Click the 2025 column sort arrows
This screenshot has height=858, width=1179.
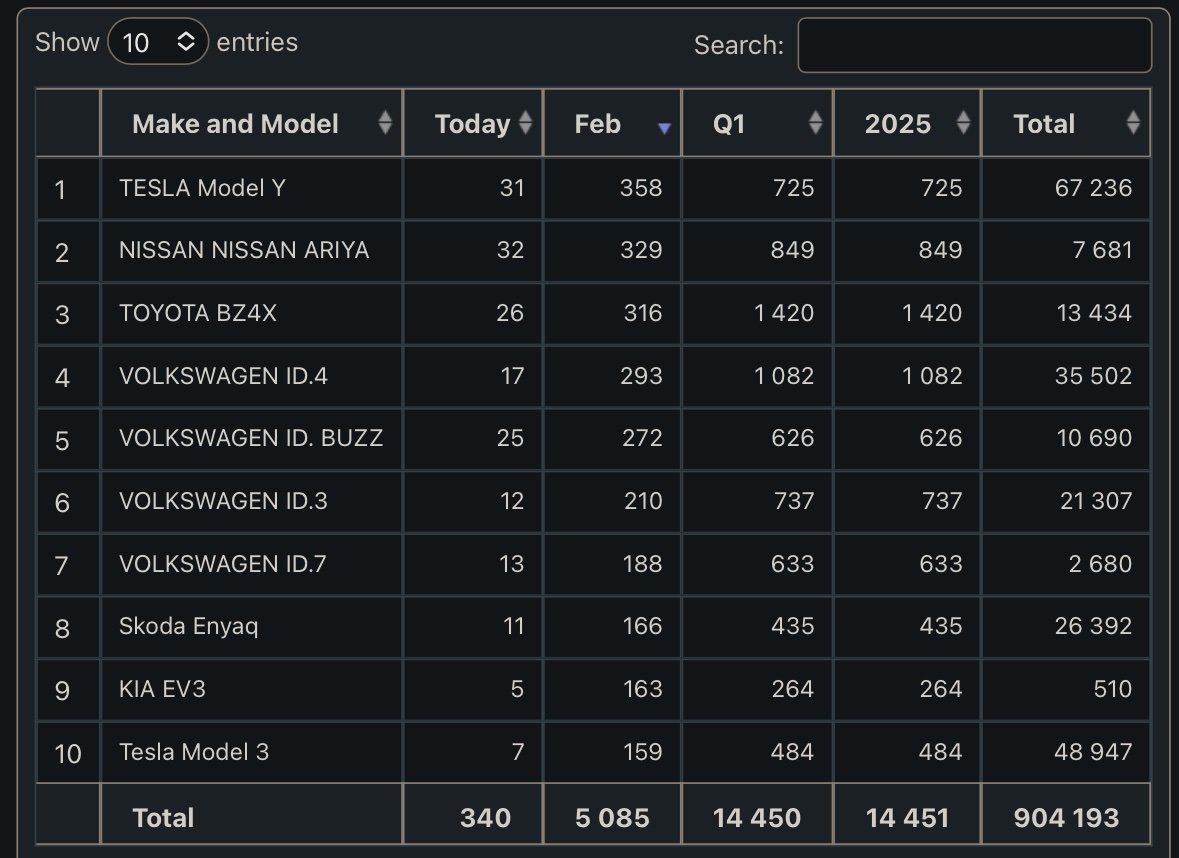point(964,123)
